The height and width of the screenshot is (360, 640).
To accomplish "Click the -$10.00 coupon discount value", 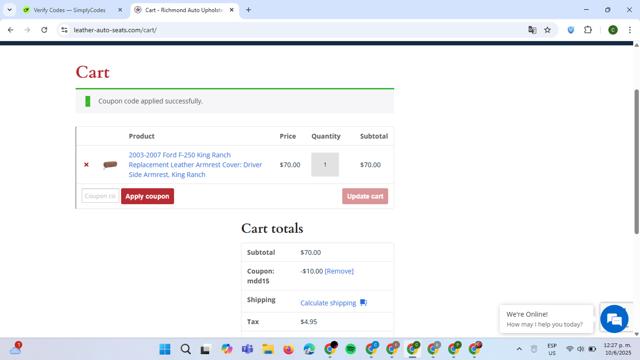I will click(311, 271).
